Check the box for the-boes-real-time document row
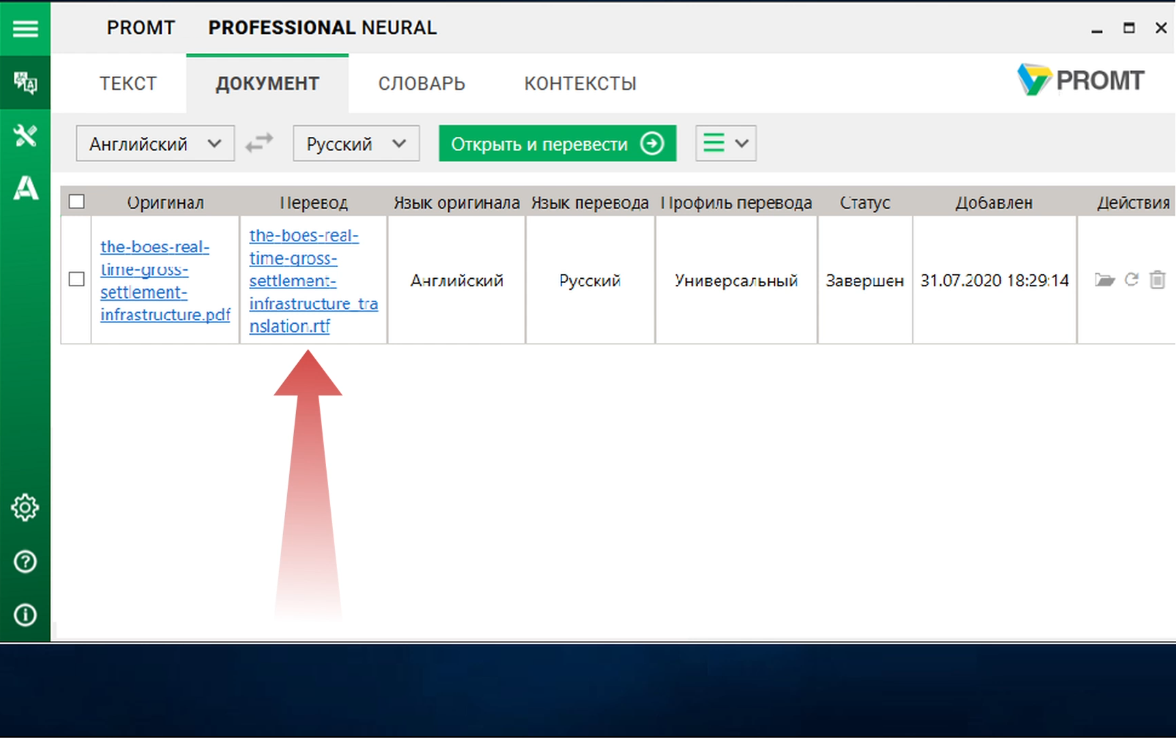This screenshot has height=738, width=1176. [76, 279]
